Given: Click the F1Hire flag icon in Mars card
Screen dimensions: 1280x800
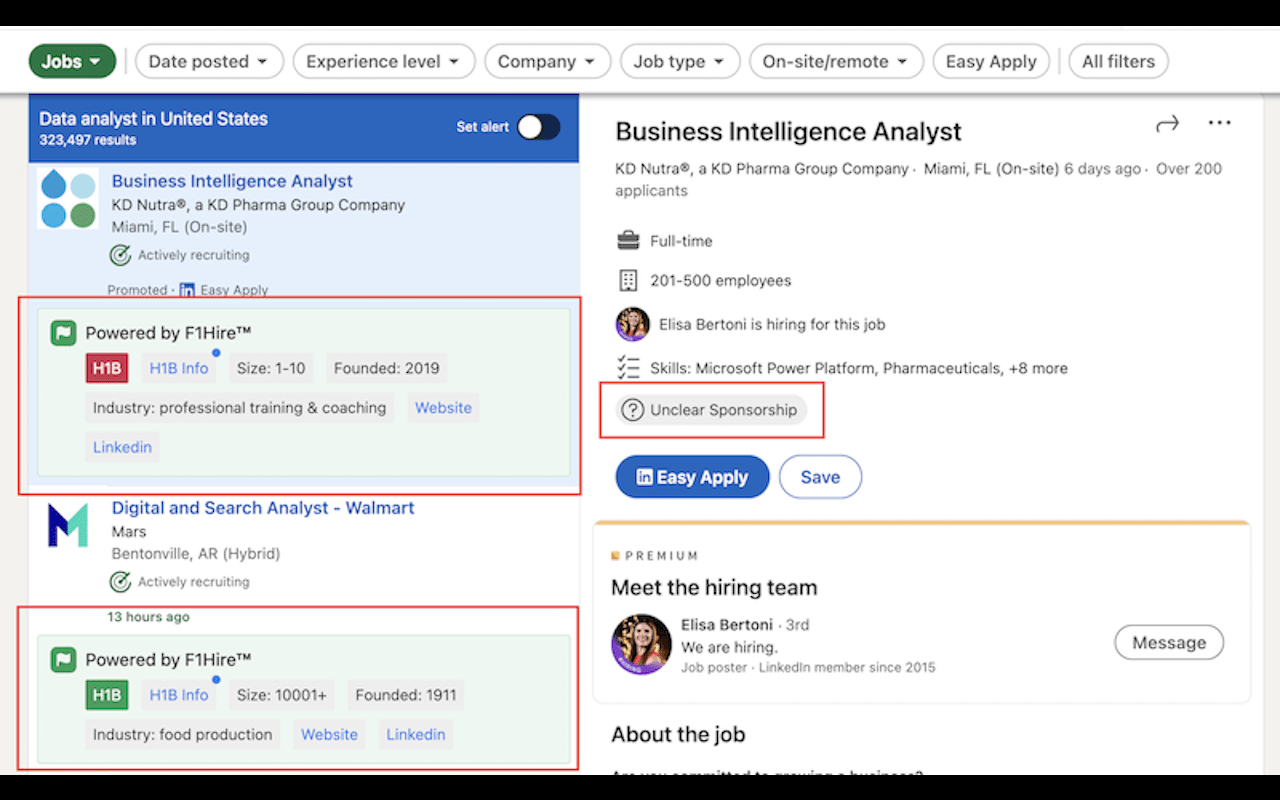Looking at the screenshot, I should click(64, 660).
